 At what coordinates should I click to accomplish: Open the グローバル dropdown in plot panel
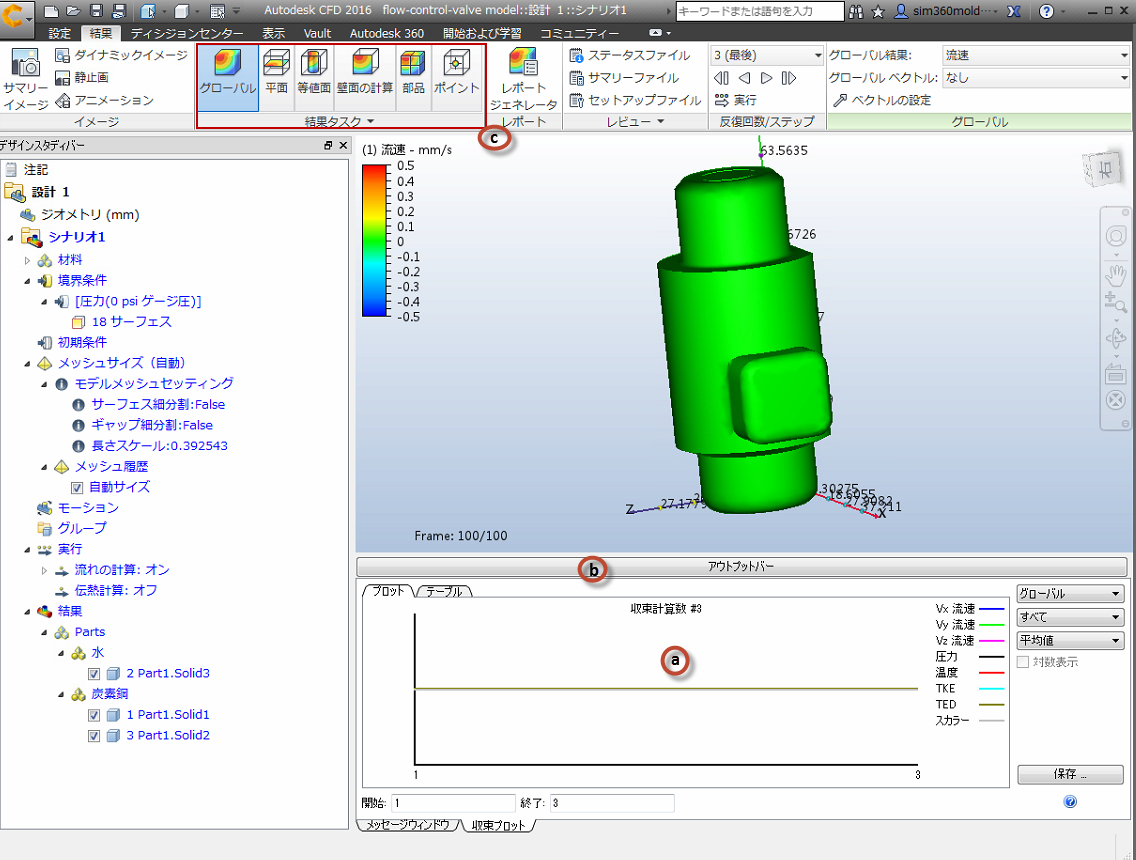[x=1070, y=593]
